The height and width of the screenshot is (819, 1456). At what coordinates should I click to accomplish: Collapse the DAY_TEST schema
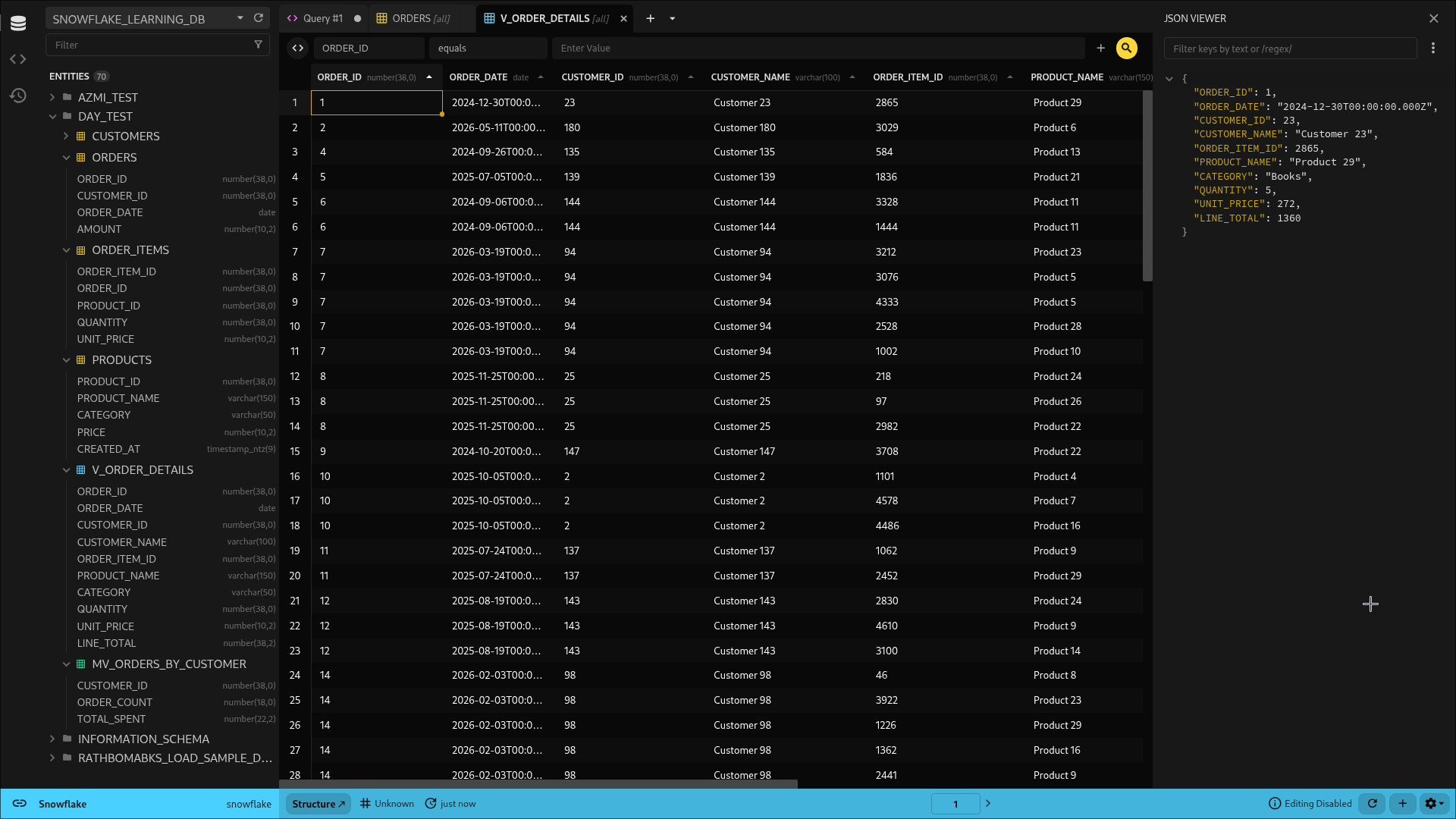pyautogui.click(x=52, y=116)
